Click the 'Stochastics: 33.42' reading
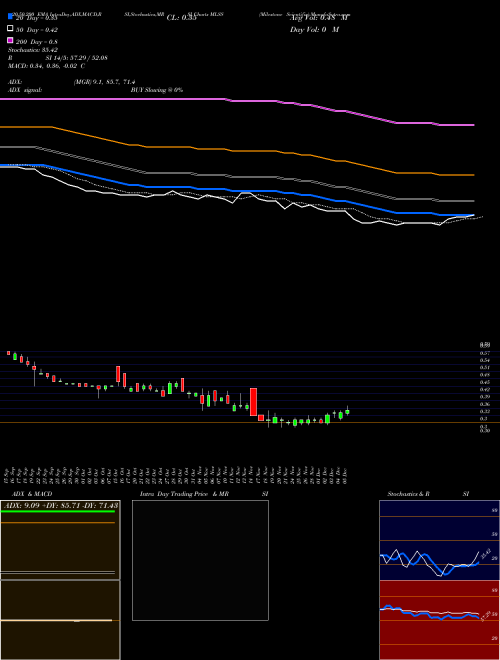This screenshot has width=500, height=660. point(33,50)
